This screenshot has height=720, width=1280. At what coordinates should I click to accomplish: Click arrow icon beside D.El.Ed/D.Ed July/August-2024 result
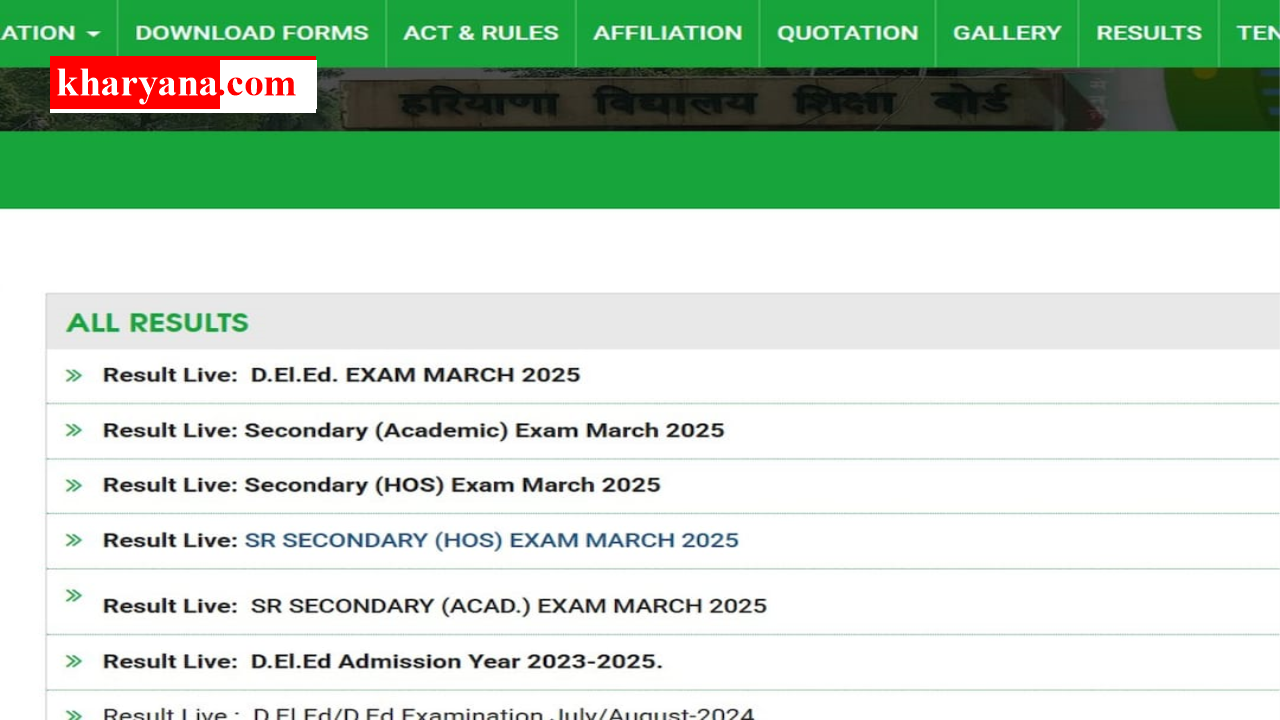click(74, 714)
